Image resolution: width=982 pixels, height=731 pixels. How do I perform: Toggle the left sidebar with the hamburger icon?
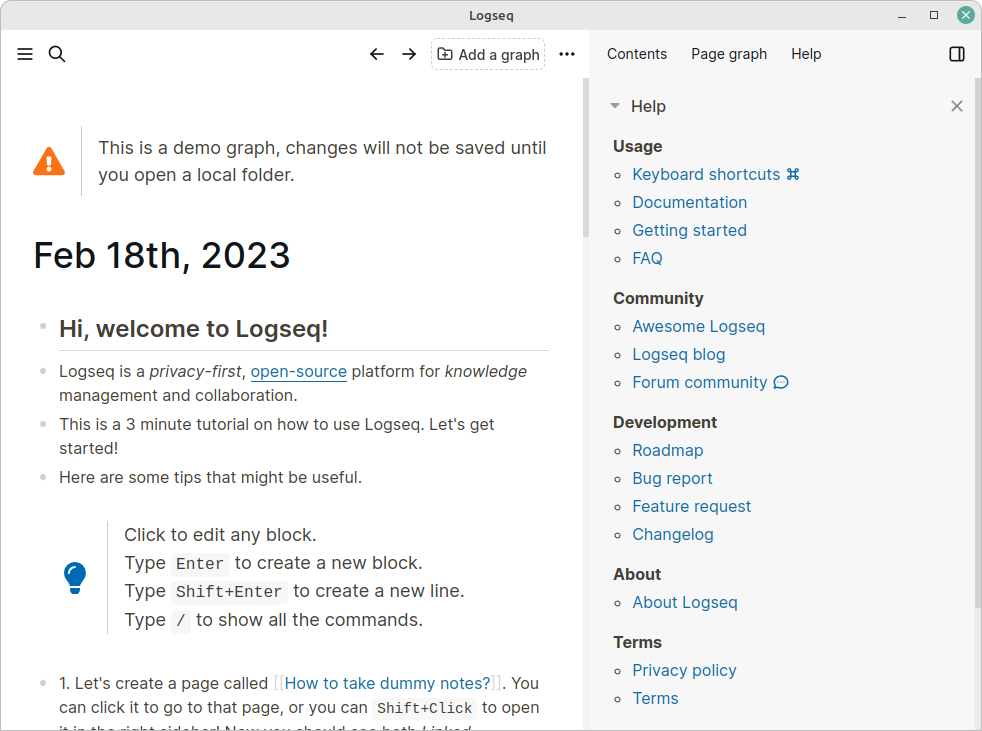[24, 54]
